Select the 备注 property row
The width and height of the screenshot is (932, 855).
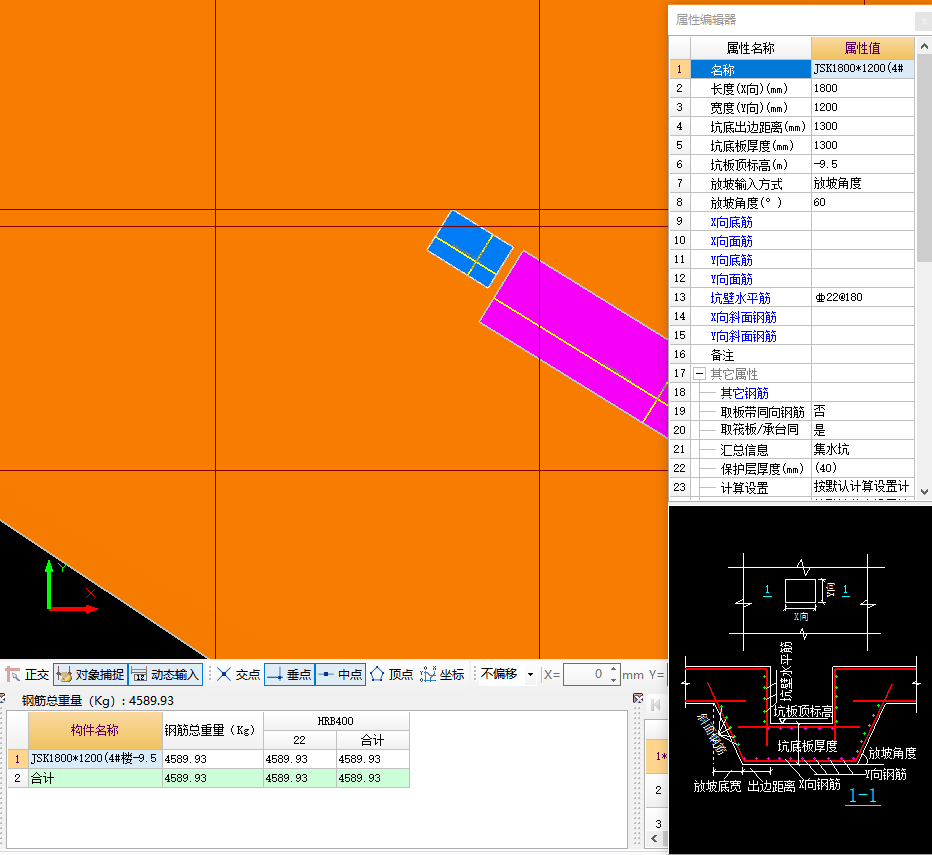click(x=750, y=355)
